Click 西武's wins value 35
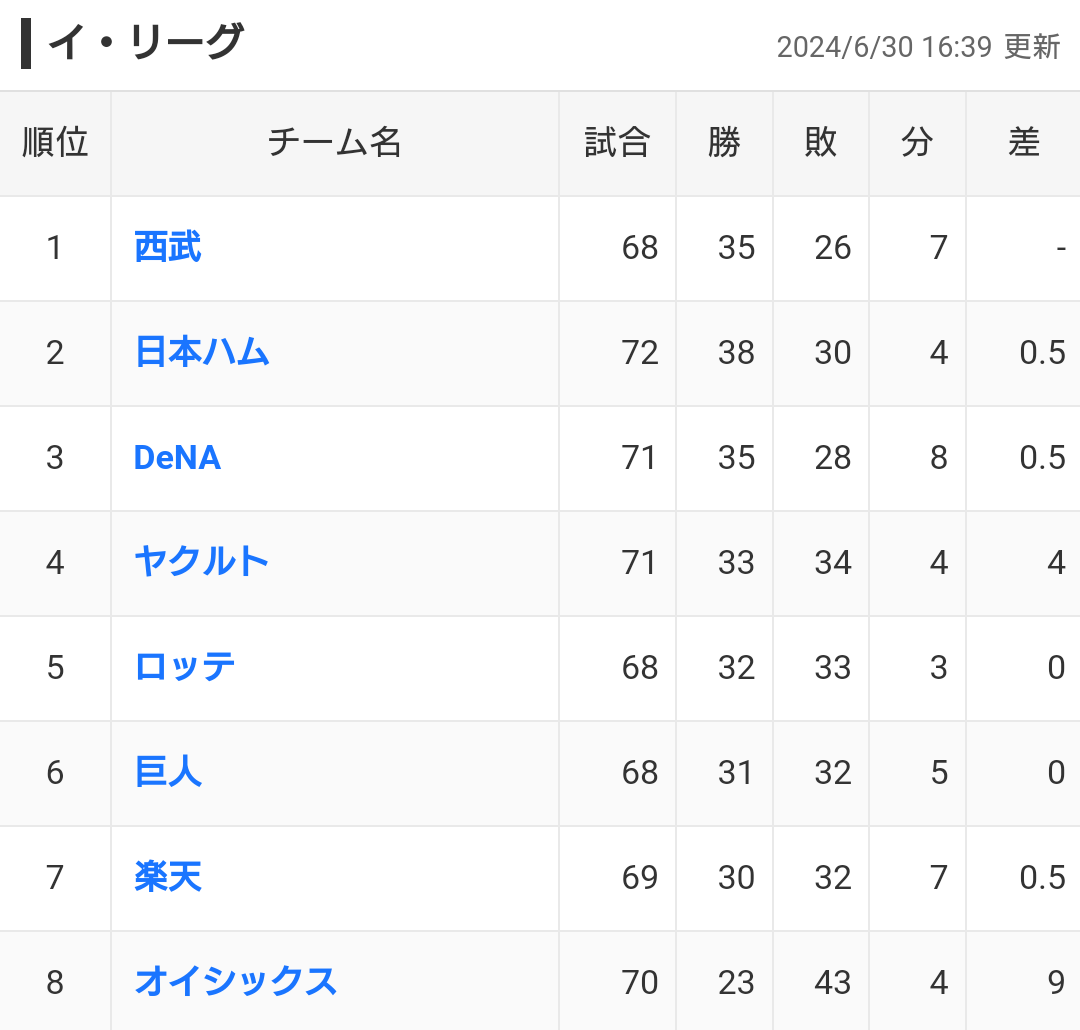Image resolution: width=1080 pixels, height=1030 pixels. point(736,247)
